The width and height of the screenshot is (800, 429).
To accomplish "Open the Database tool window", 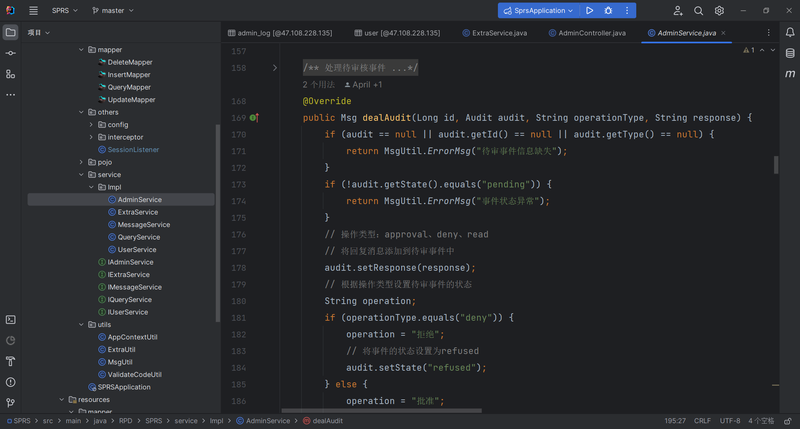I will point(790,53).
